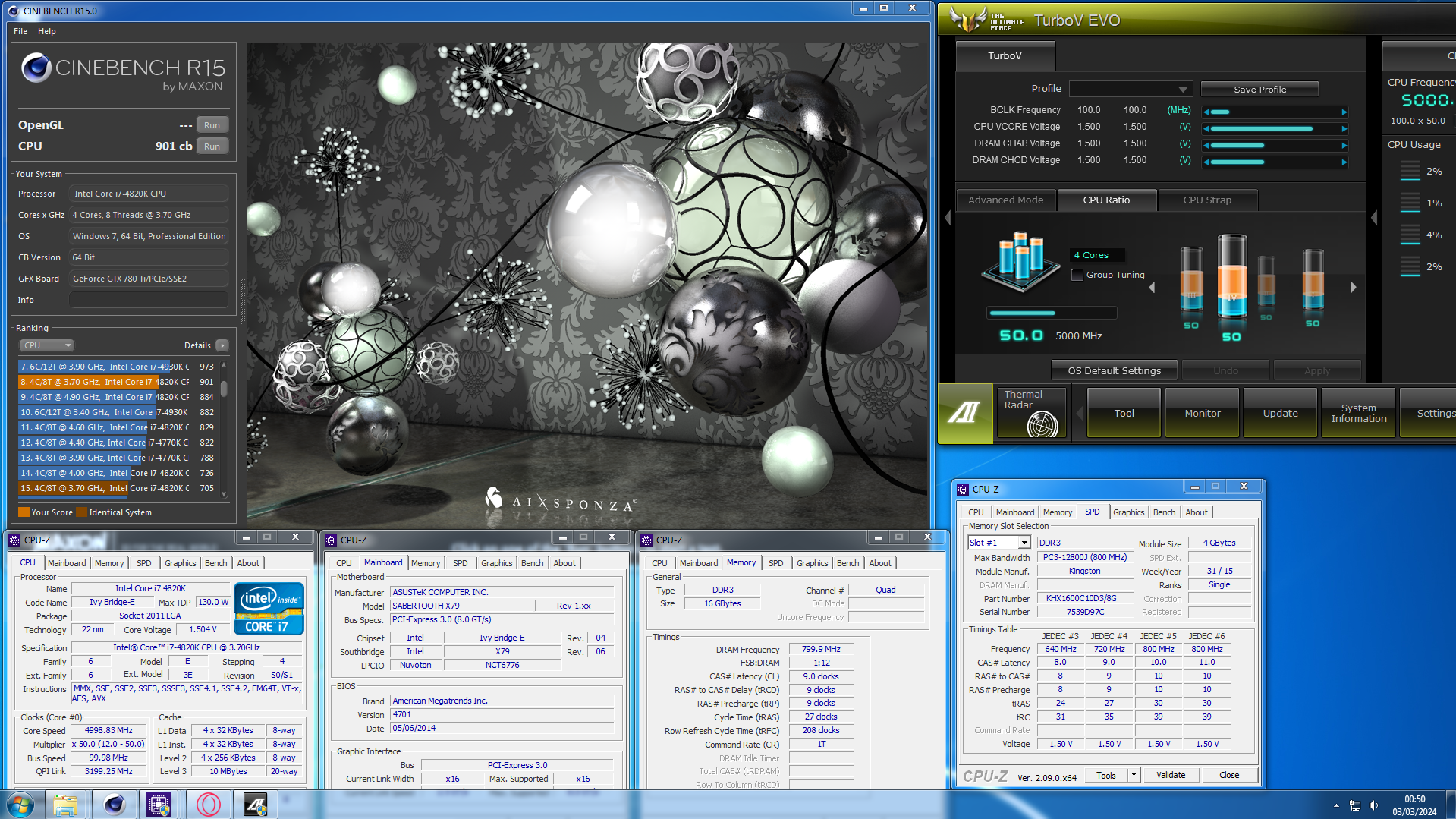This screenshot has height=819, width=1456.
Task: Click the Save Profile button
Action: point(1259,90)
